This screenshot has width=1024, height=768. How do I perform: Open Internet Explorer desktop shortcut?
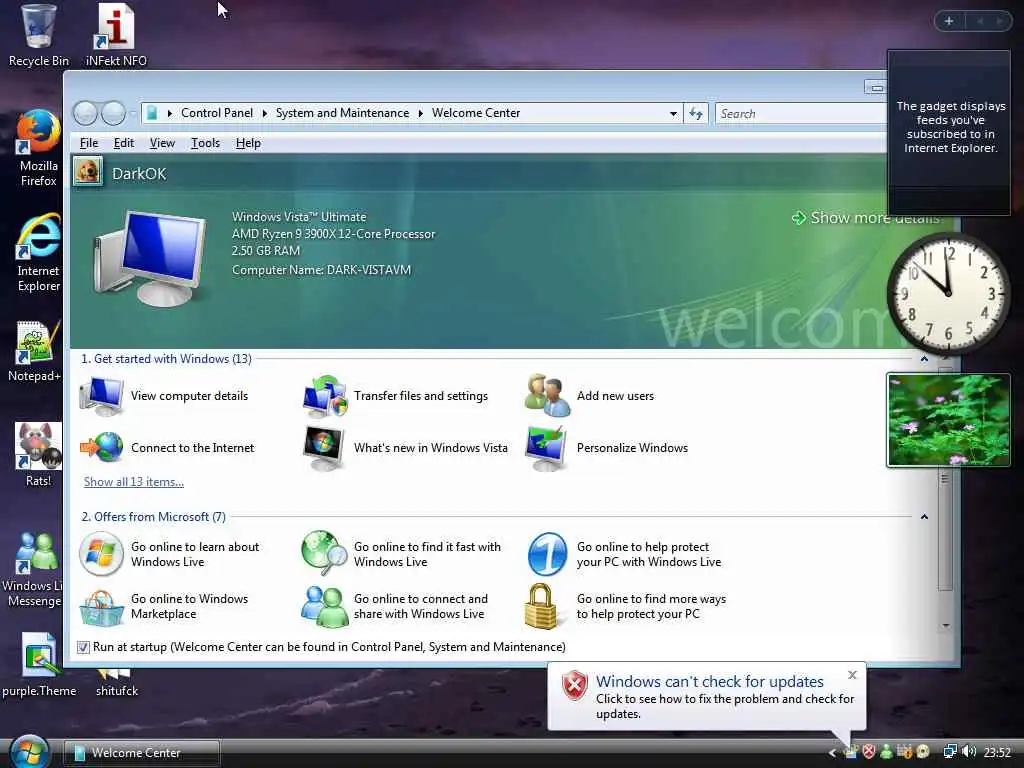pos(38,253)
